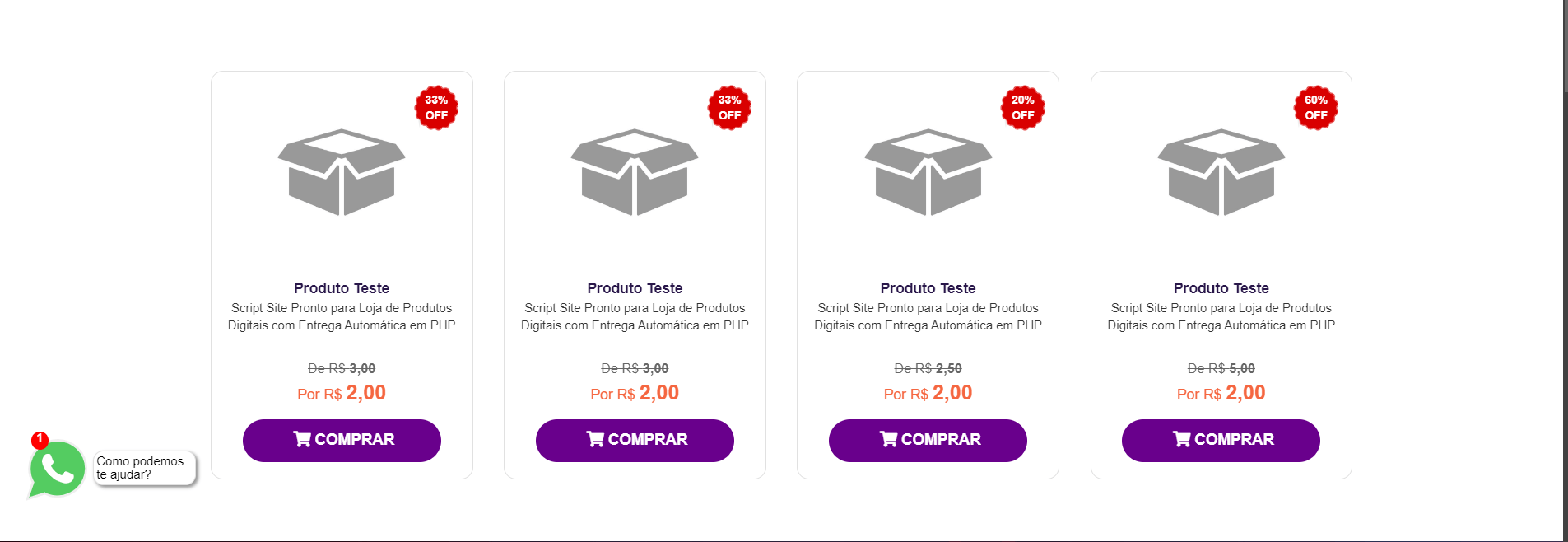1568x542 pixels.
Task: Select the second product's box image
Action: 635,172
